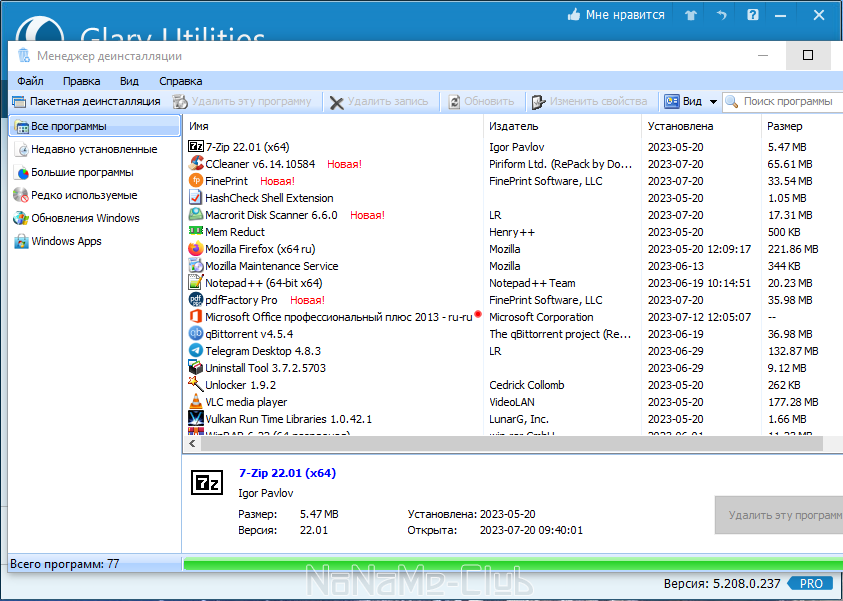This screenshot has height=601, width=843.
Task: Click the pdfFactory Pro icon
Action: pos(196,299)
